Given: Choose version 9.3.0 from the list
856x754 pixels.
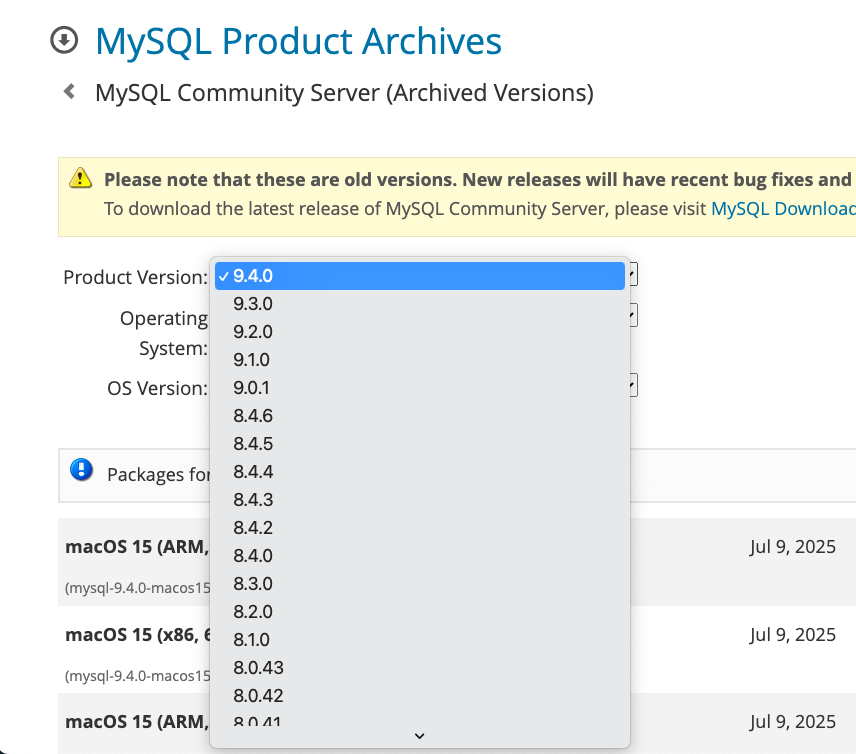Looking at the screenshot, I should point(420,304).
